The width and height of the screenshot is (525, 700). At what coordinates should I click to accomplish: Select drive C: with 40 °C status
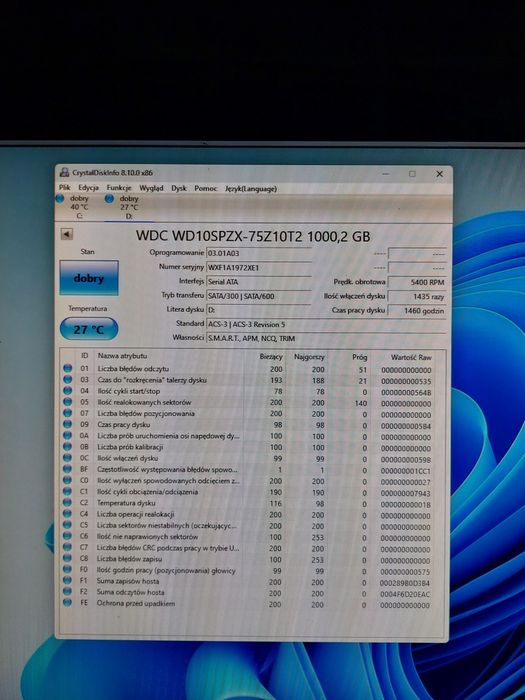coord(74,207)
